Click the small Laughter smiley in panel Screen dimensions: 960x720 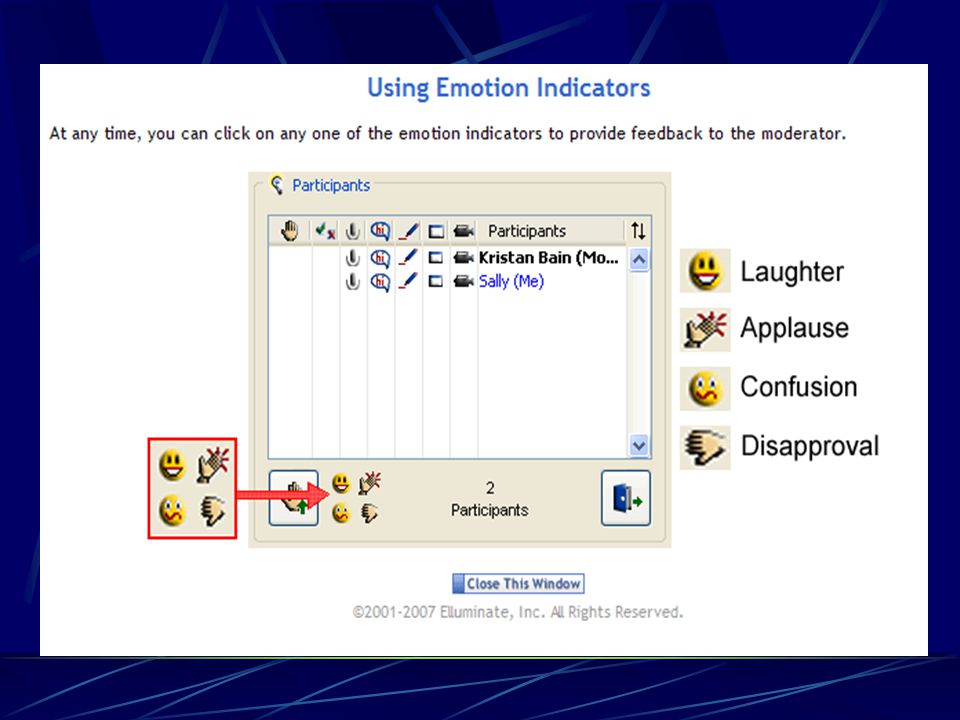tap(341, 484)
